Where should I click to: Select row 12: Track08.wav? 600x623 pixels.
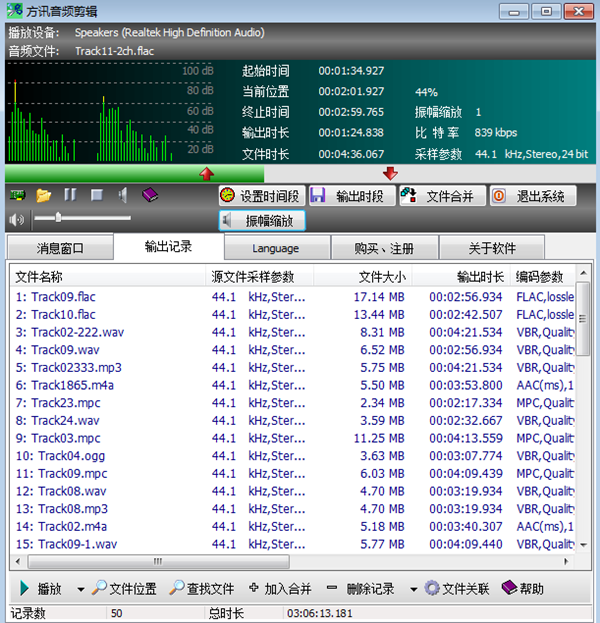(x=292, y=491)
